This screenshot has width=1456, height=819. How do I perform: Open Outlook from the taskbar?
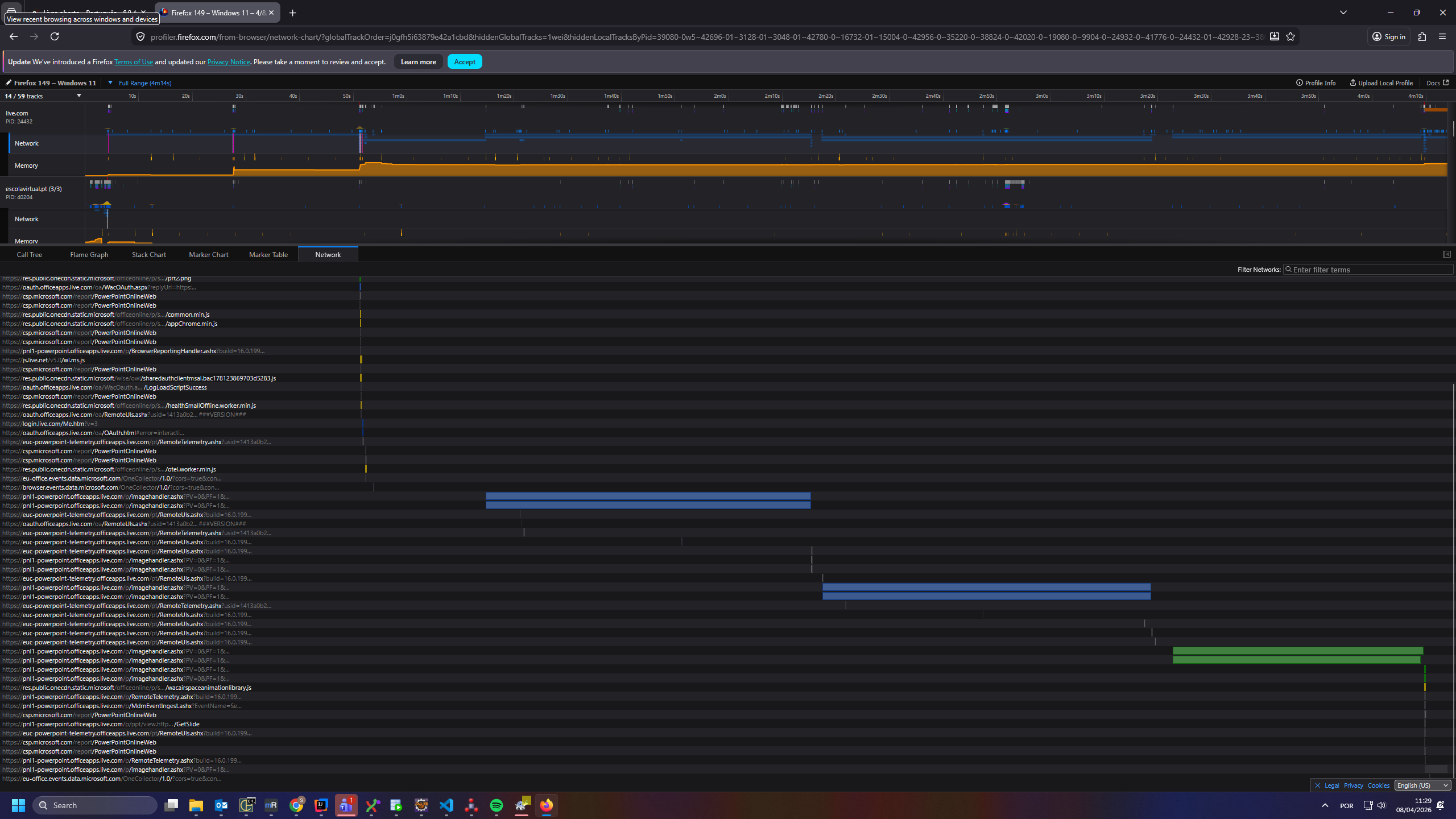click(x=221, y=805)
